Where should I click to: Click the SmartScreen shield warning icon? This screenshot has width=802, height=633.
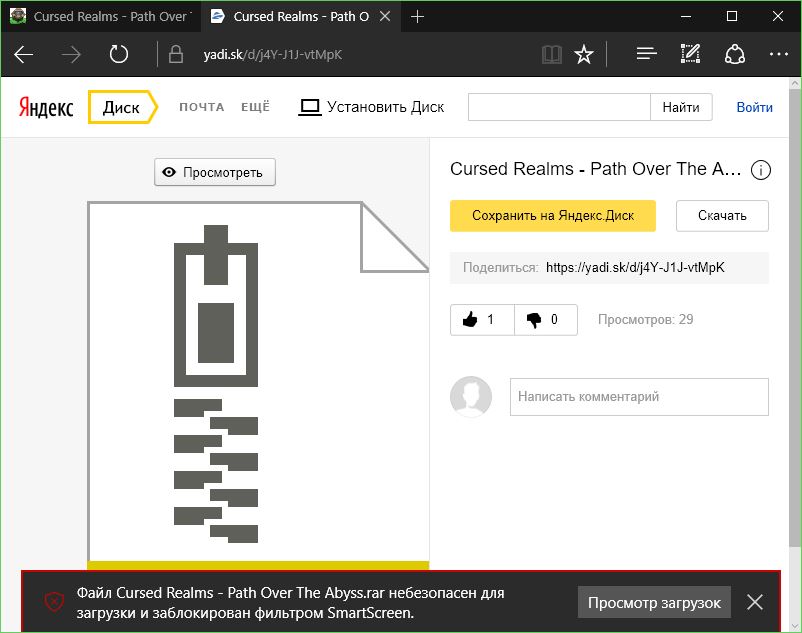click(x=54, y=602)
